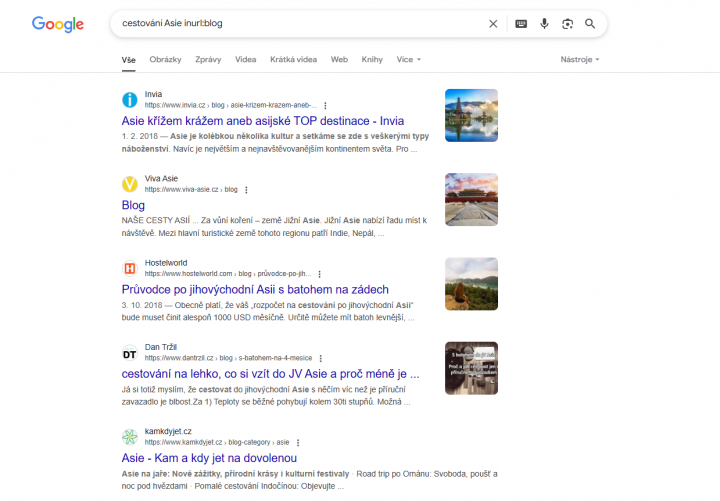This screenshot has width=720, height=501.
Task: Click the Invia temple thumbnail image
Action: click(x=471, y=115)
